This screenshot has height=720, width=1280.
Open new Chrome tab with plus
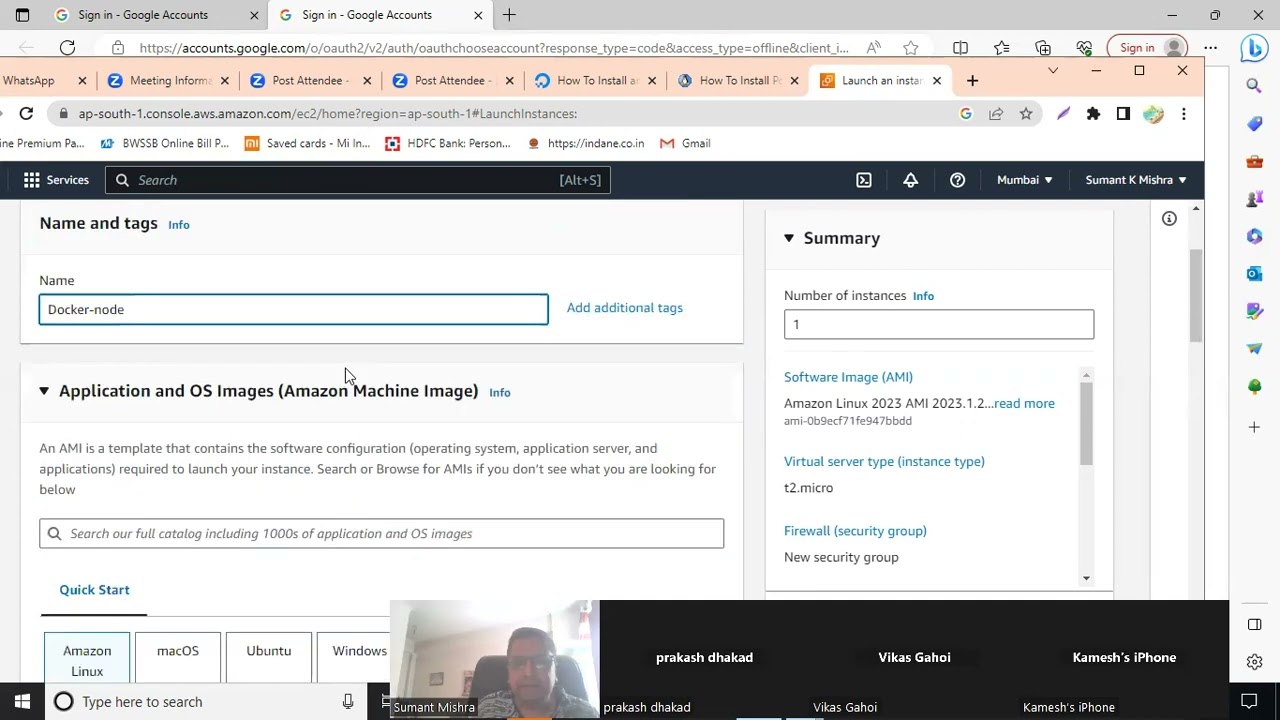[972, 81]
